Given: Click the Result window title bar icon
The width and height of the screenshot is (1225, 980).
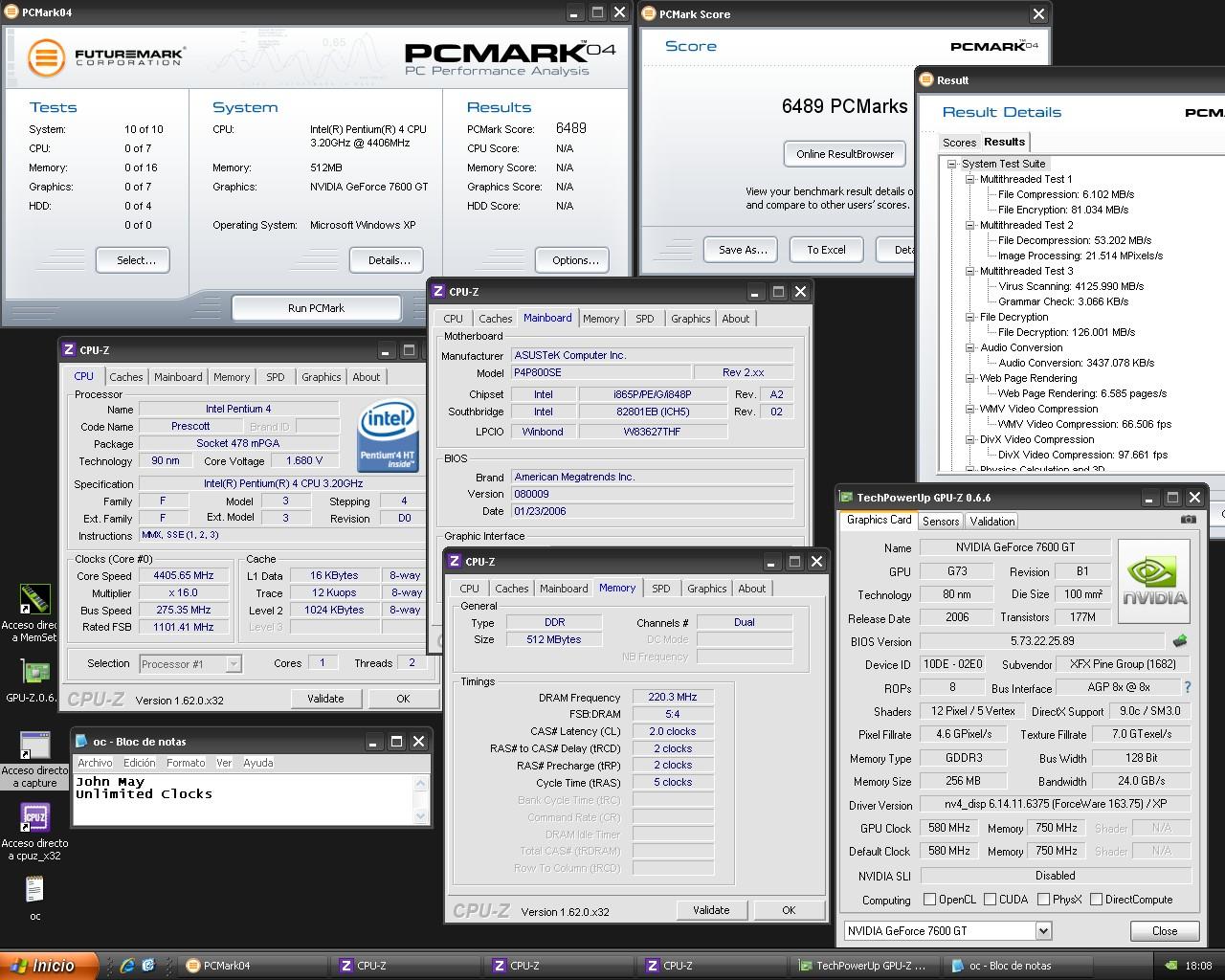Looking at the screenshot, I should [926, 80].
